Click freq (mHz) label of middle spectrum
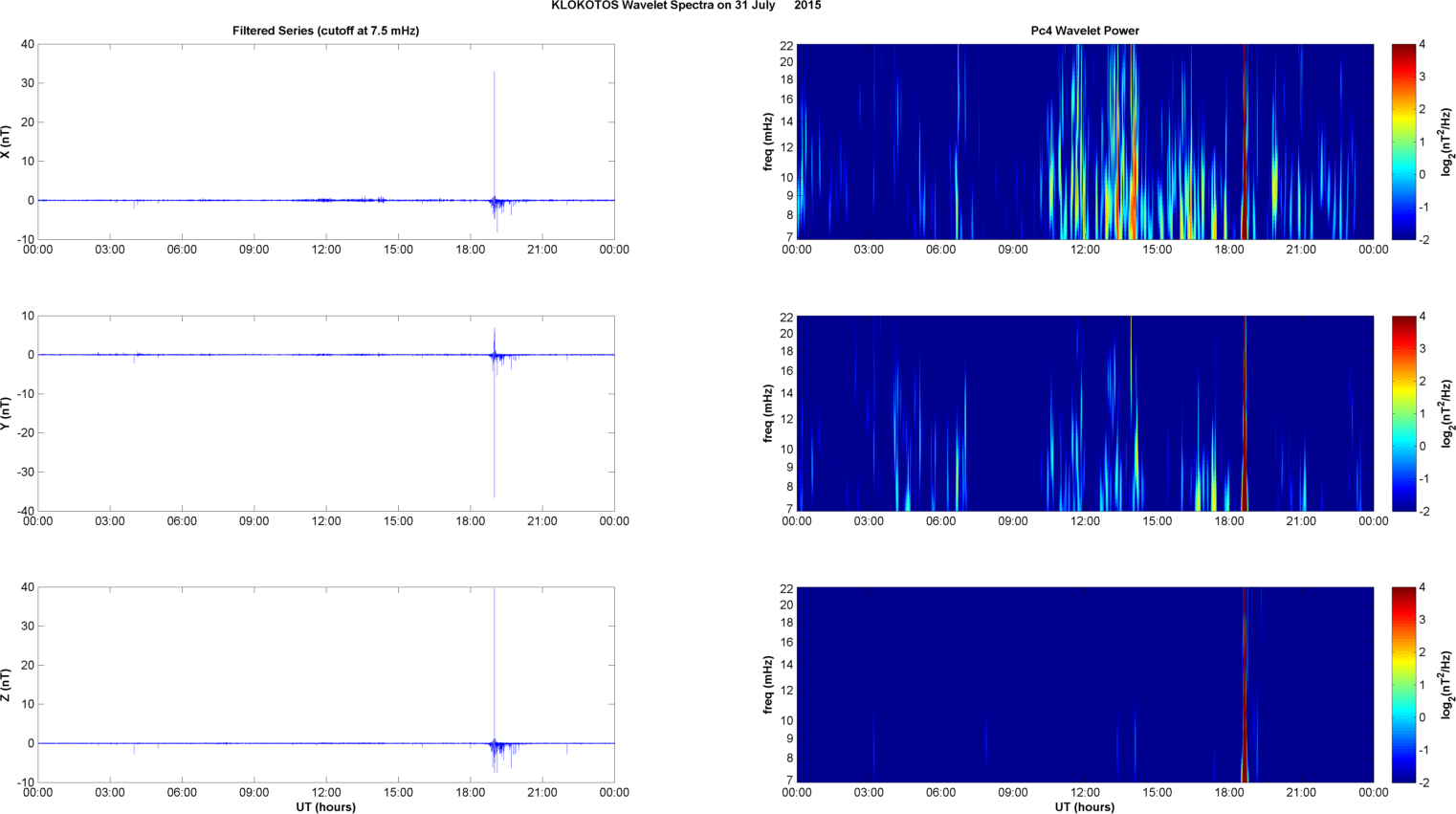This screenshot has height=814, width=1456. click(x=768, y=413)
